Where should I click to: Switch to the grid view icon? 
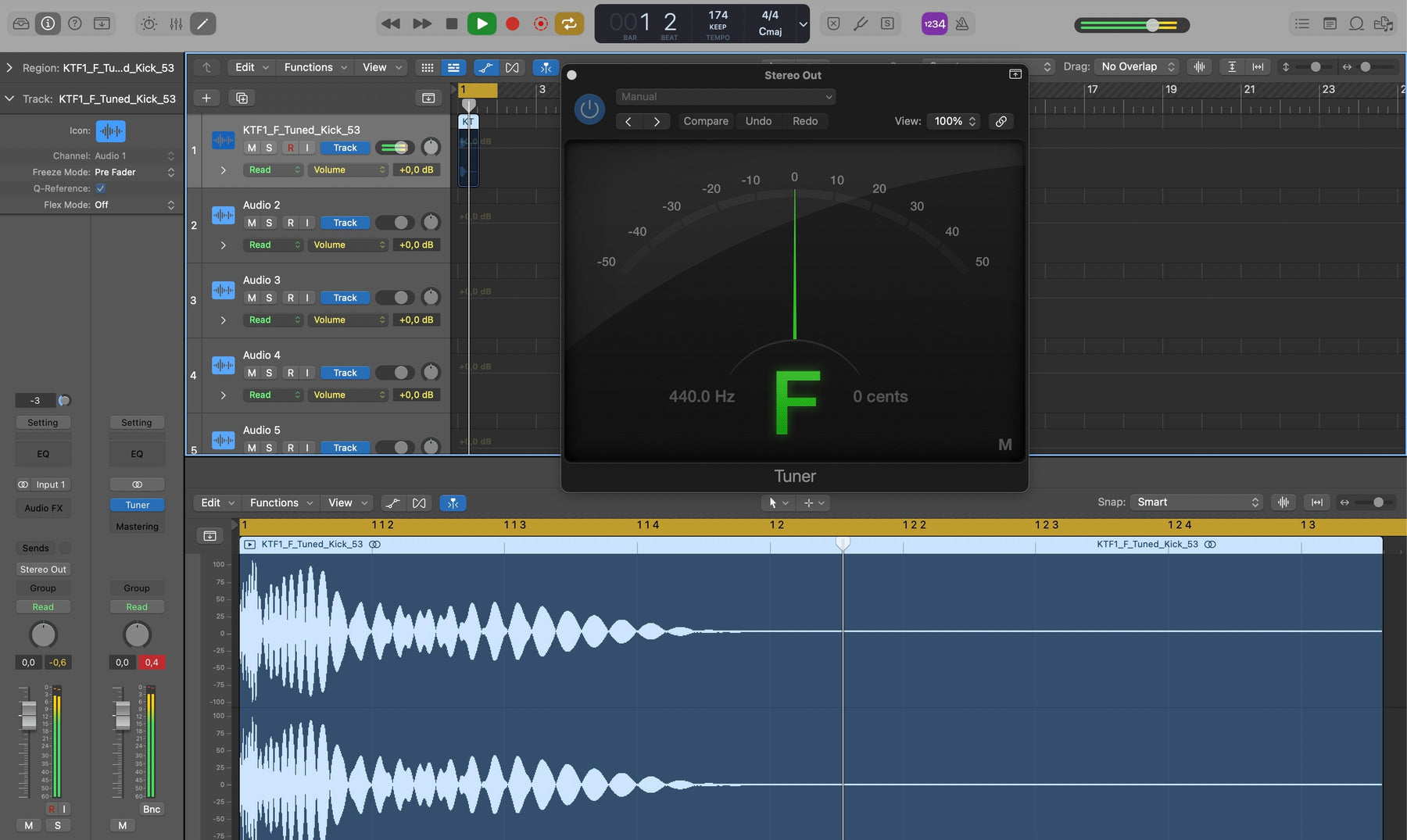[x=428, y=68]
